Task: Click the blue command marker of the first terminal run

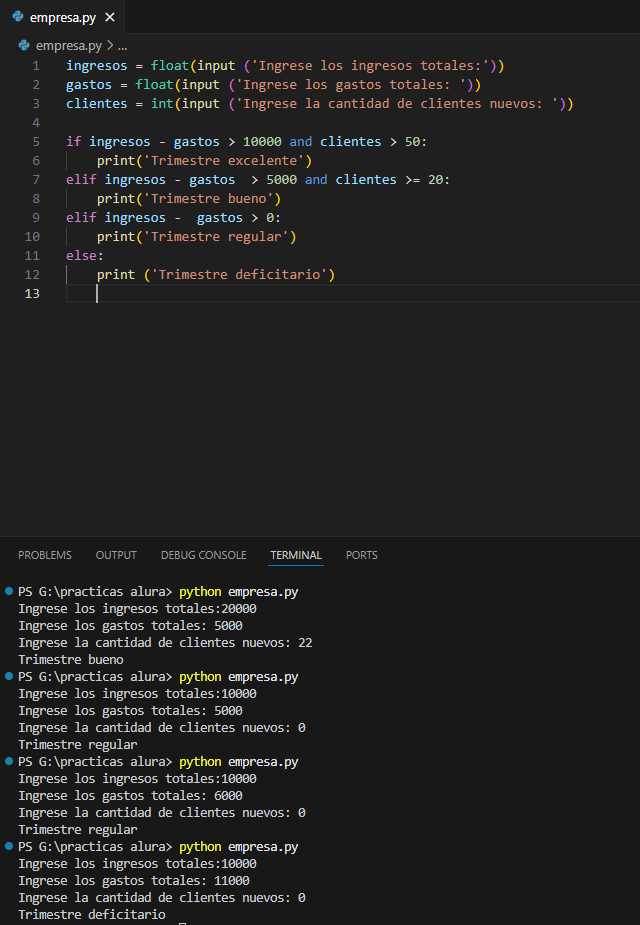Action: pyautogui.click(x=9, y=591)
